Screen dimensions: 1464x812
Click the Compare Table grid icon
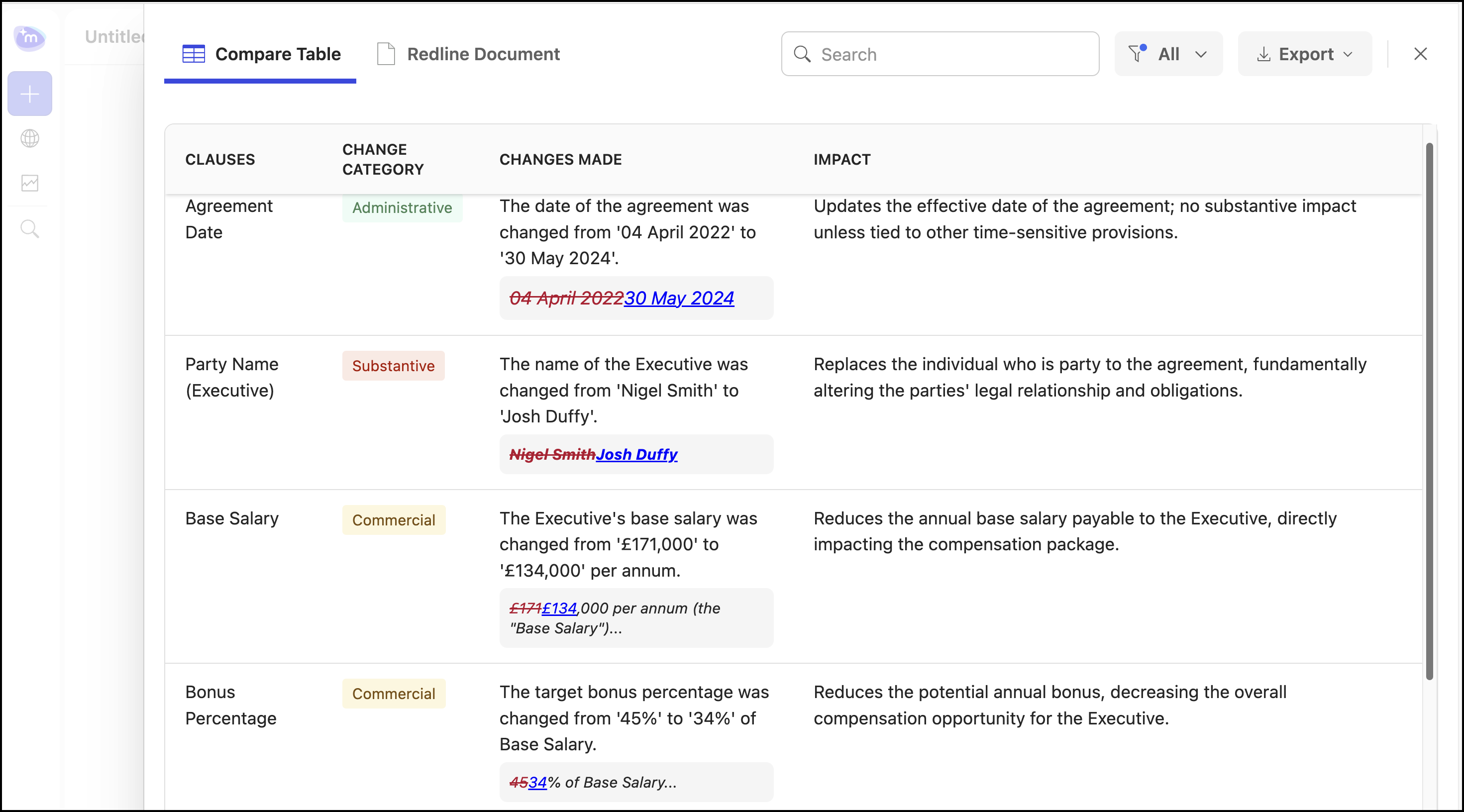(193, 54)
